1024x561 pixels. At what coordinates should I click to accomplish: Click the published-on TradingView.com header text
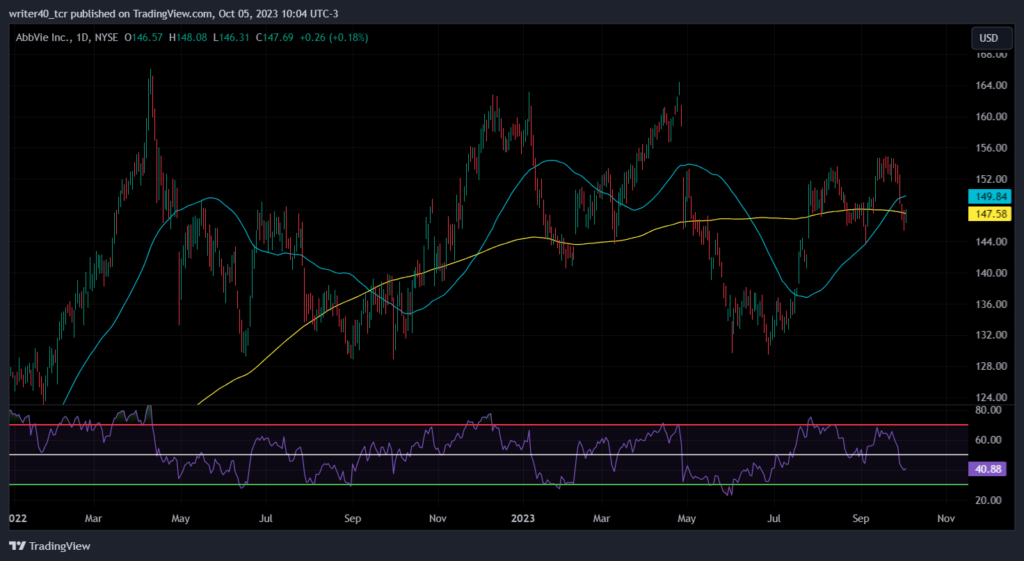coord(174,14)
